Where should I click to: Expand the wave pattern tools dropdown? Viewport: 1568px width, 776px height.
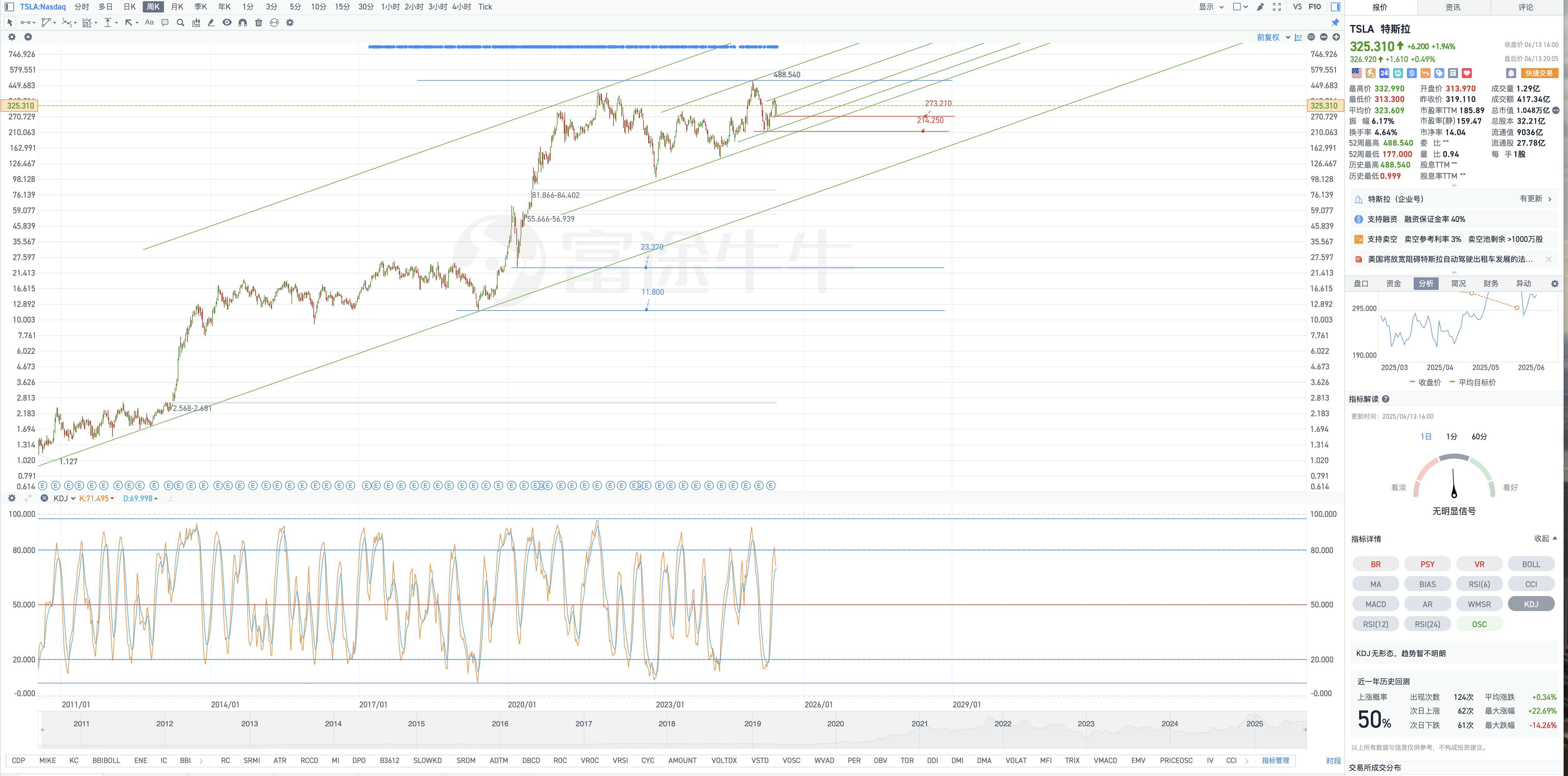(76, 22)
